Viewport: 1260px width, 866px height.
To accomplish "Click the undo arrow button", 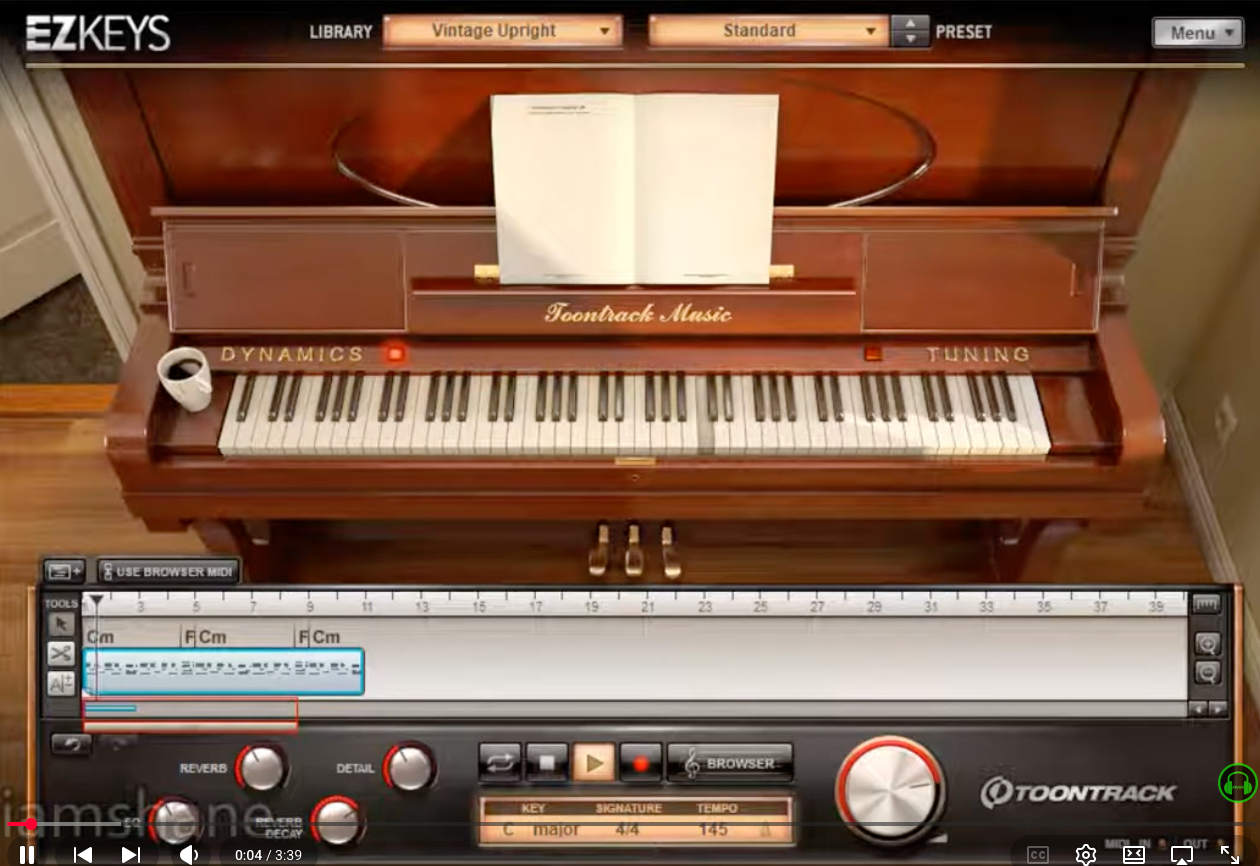I will pos(71,745).
